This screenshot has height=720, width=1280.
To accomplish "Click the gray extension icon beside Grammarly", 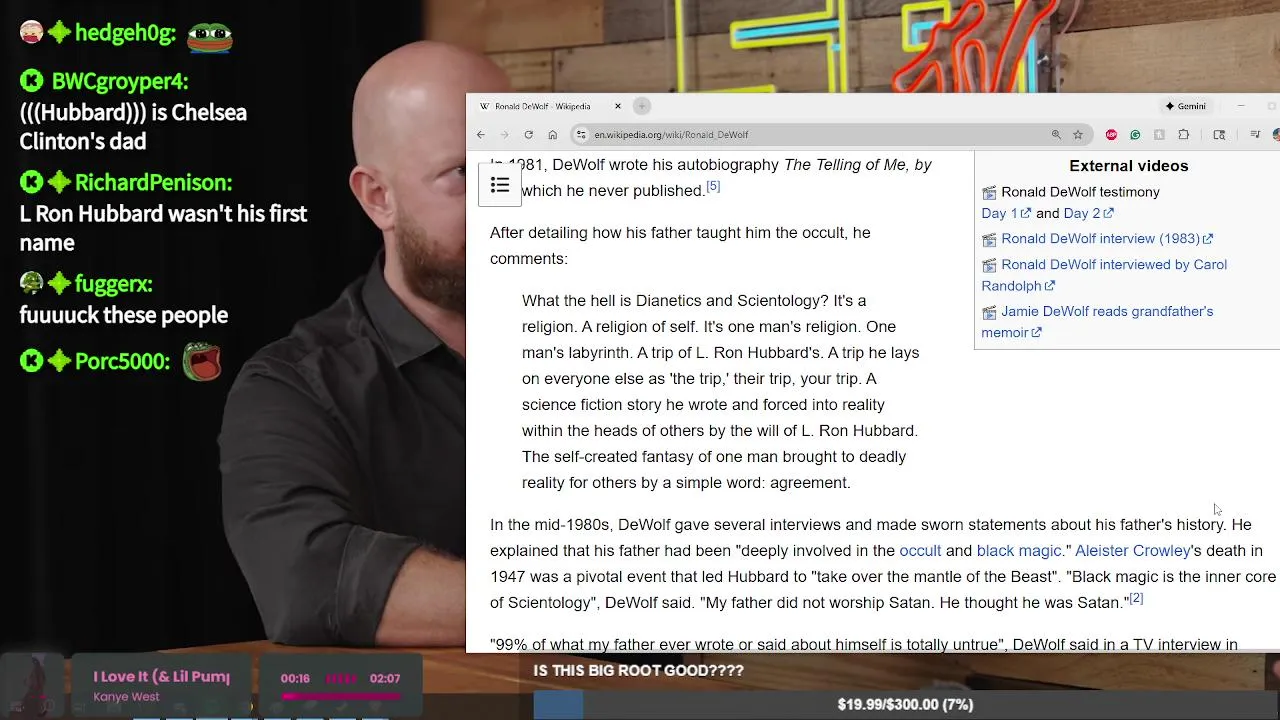I will [1159, 135].
